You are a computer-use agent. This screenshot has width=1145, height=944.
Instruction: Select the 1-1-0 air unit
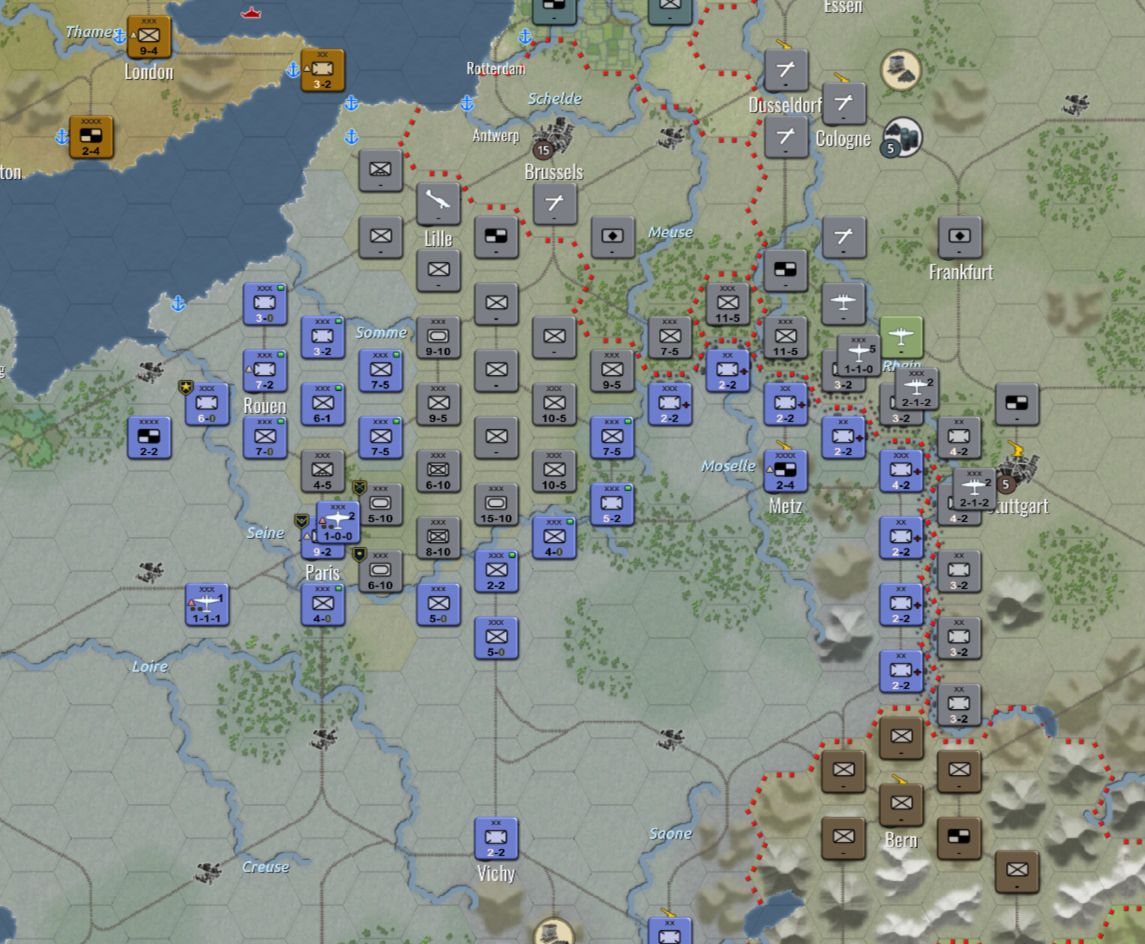tap(859, 356)
